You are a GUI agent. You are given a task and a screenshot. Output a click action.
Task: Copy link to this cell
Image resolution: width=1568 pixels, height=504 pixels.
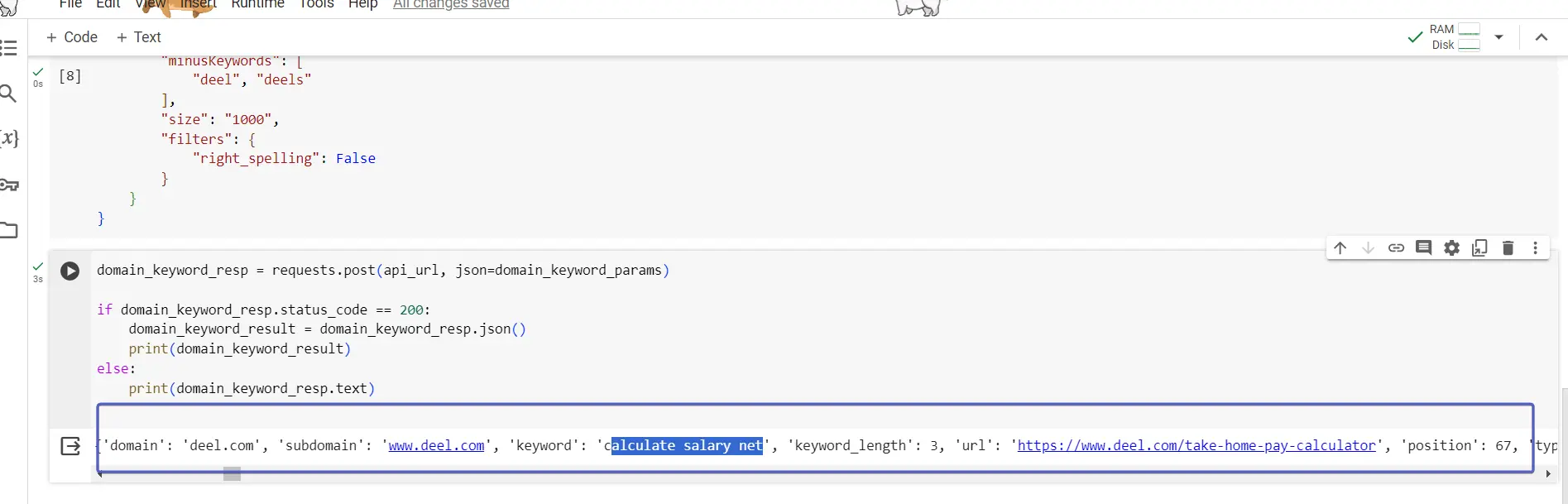[x=1396, y=247]
